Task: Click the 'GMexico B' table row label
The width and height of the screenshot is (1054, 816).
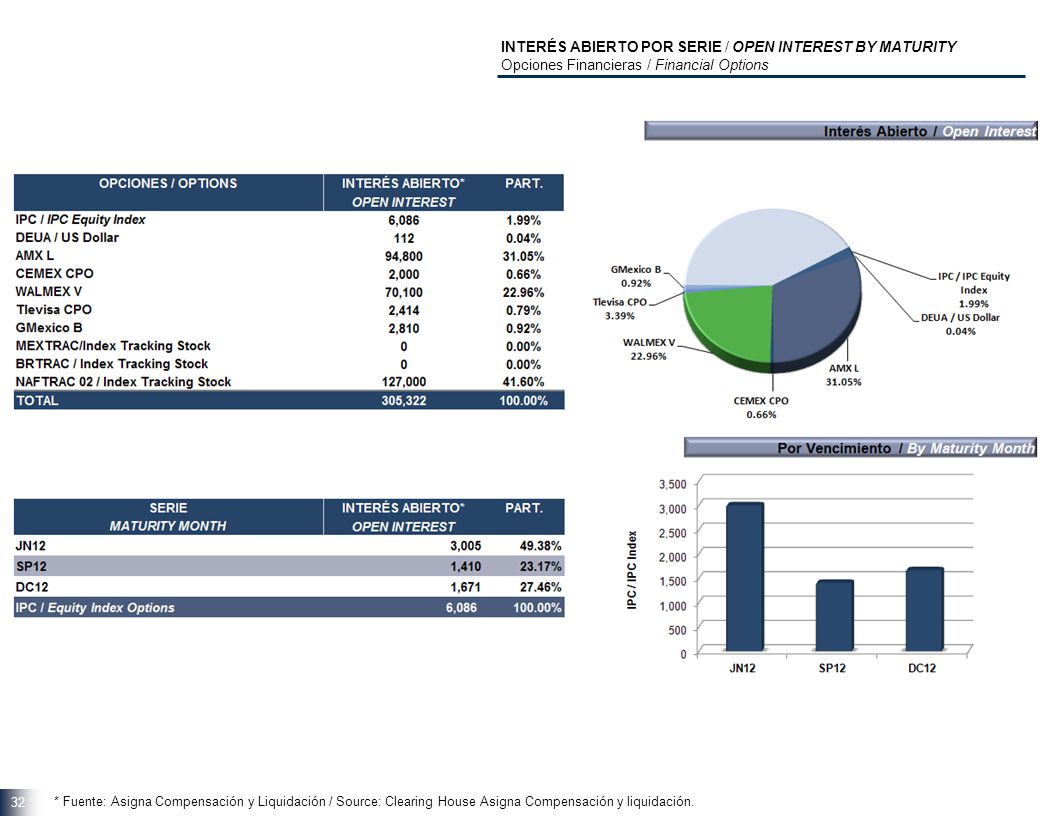Action: click(49, 328)
